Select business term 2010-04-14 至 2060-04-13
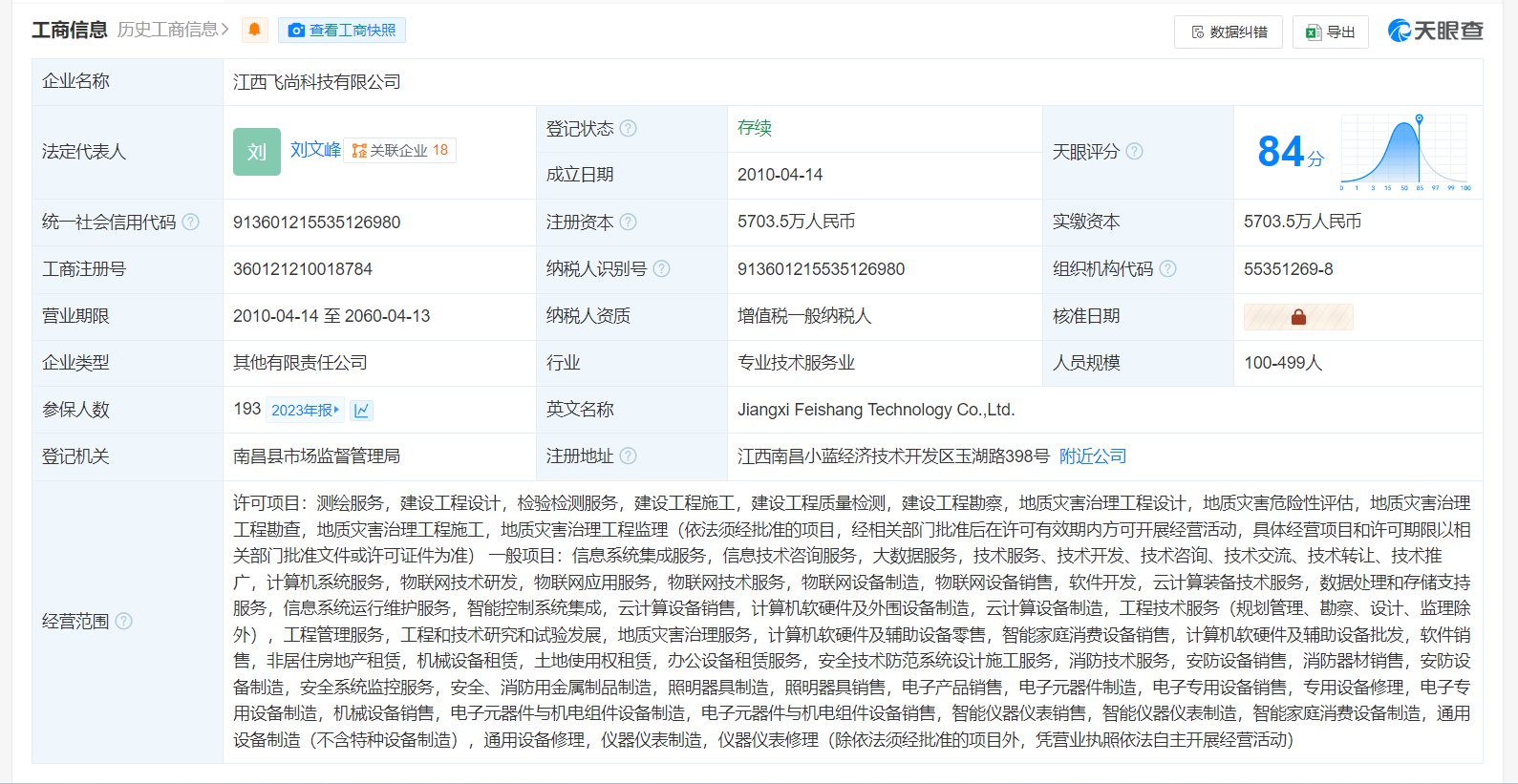Viewport: 1518px width, 784px height. tap(331, 316)
